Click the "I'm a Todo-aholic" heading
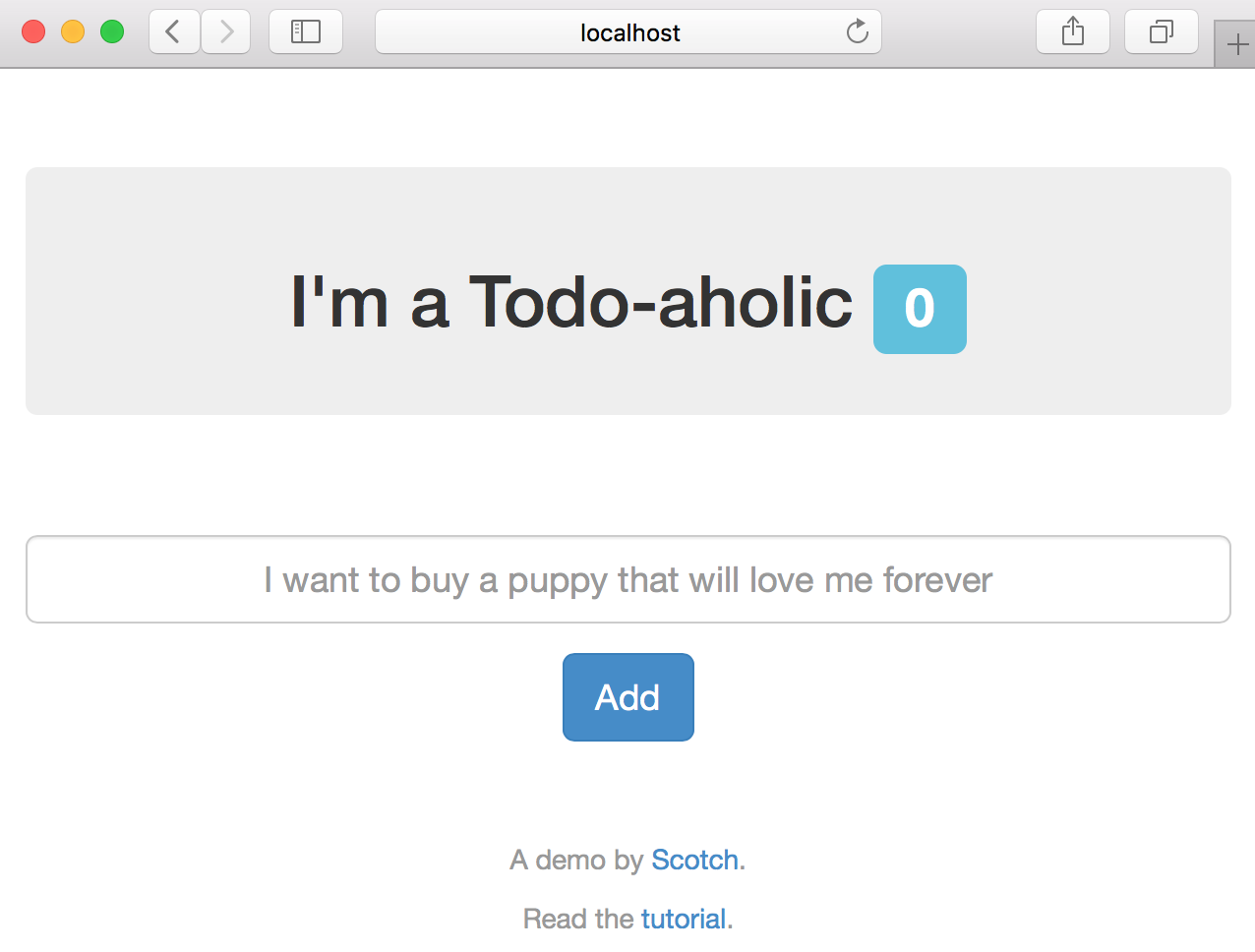 pyautogui.click(x=571, y=302)
